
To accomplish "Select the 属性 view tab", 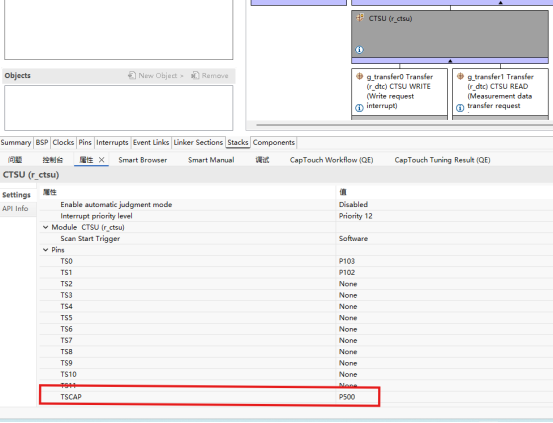I will pos(86,160).
